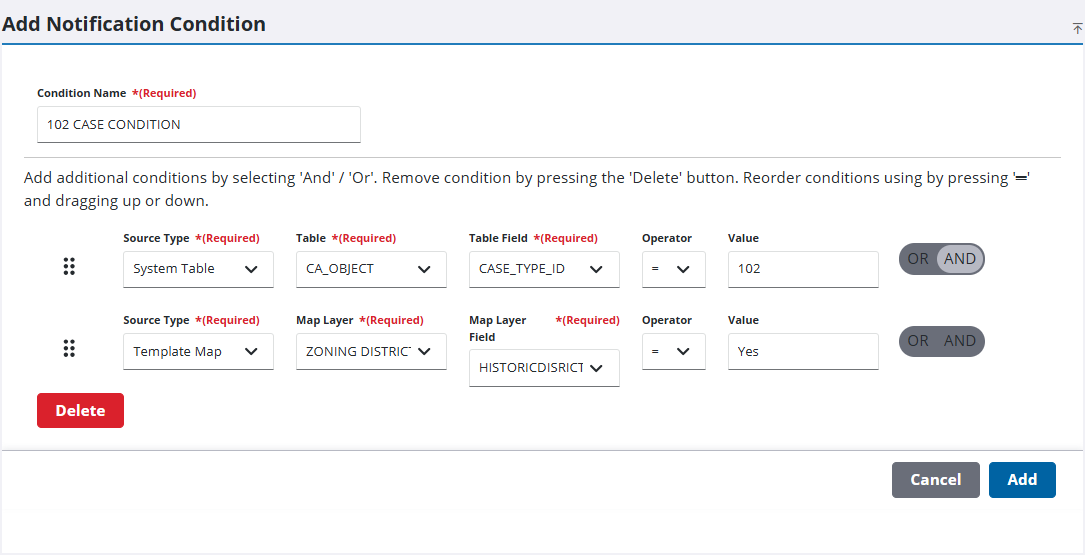Click the blue Add button
Viewport: 1085px width, 555px height.
tap(1022, 480)
